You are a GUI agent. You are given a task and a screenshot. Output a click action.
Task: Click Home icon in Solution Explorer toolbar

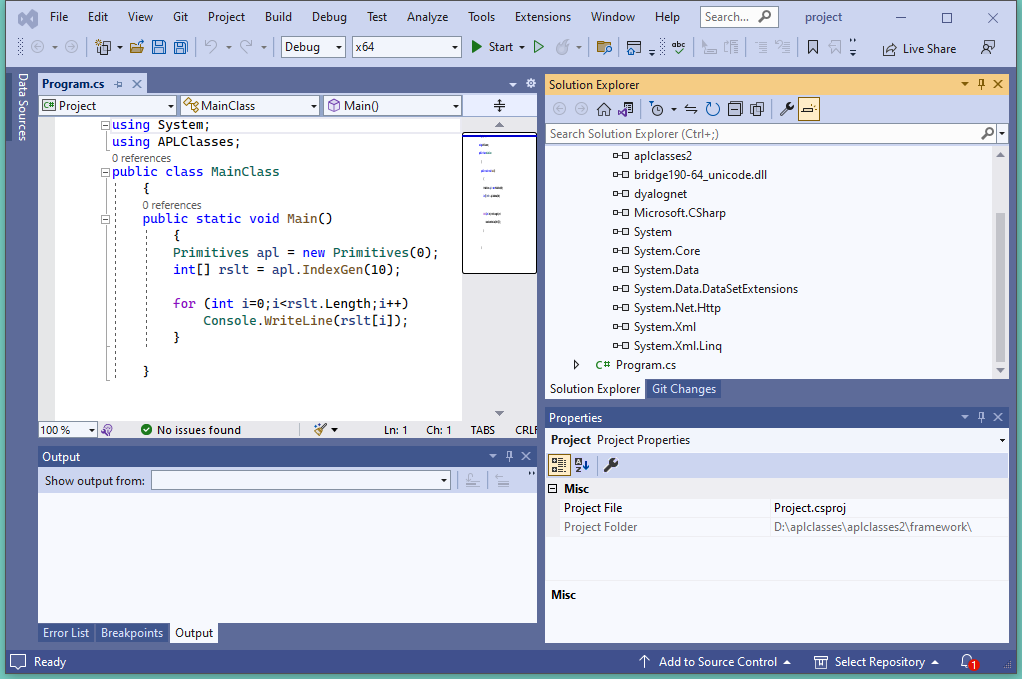tap(604, 109)
